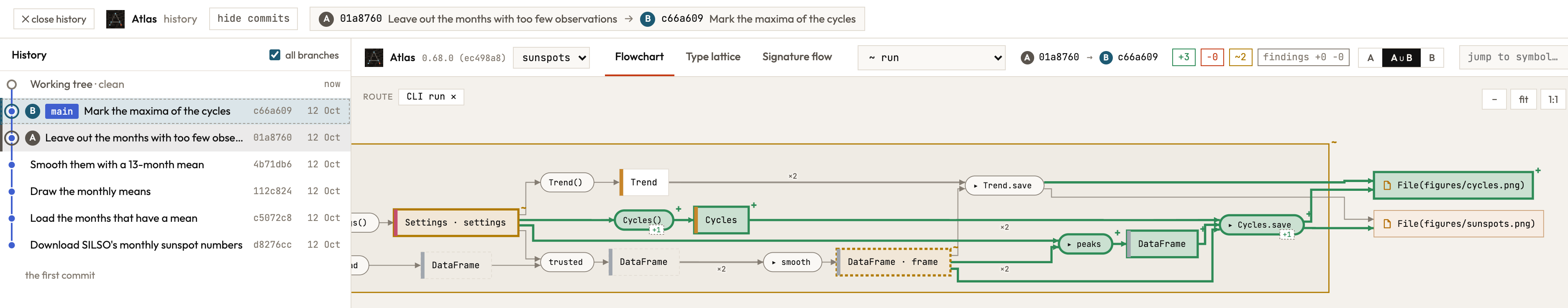1568x308 pixels.
Task: Click the findings +0 -0 badge
Action: [1303, 57]
